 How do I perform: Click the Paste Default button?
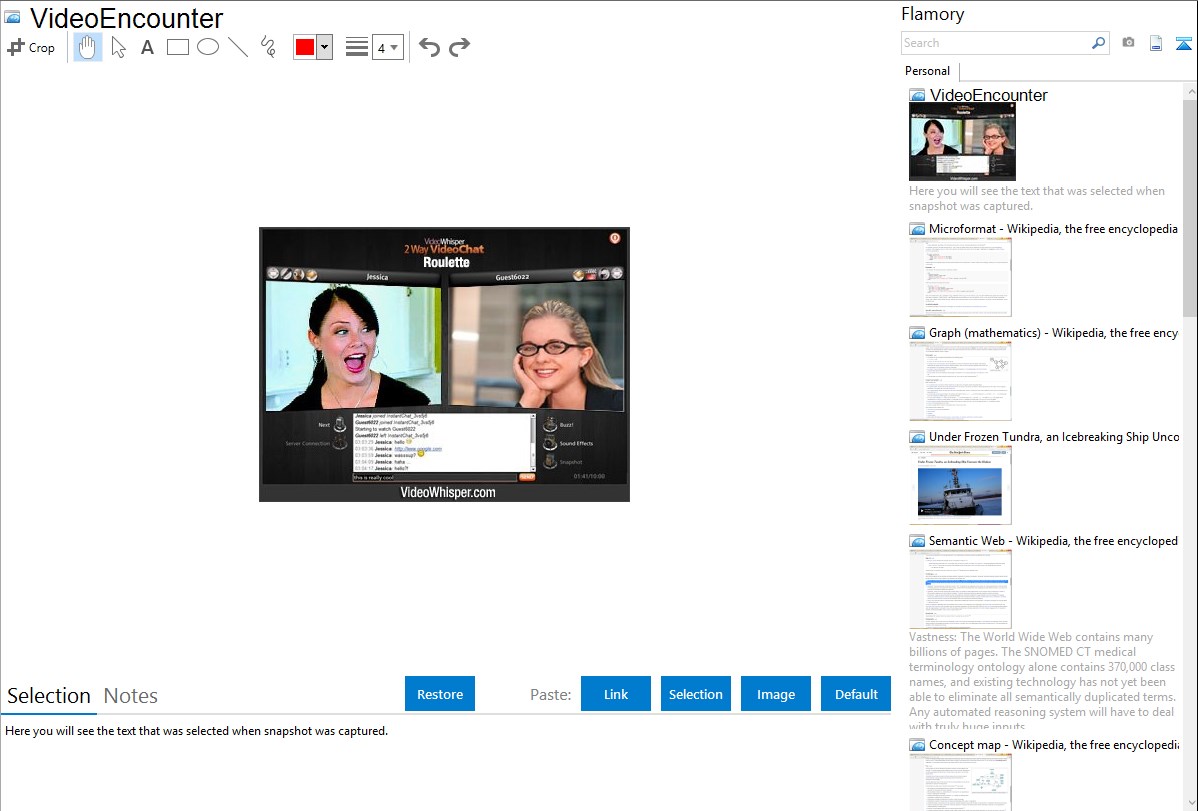coord(856,694)
